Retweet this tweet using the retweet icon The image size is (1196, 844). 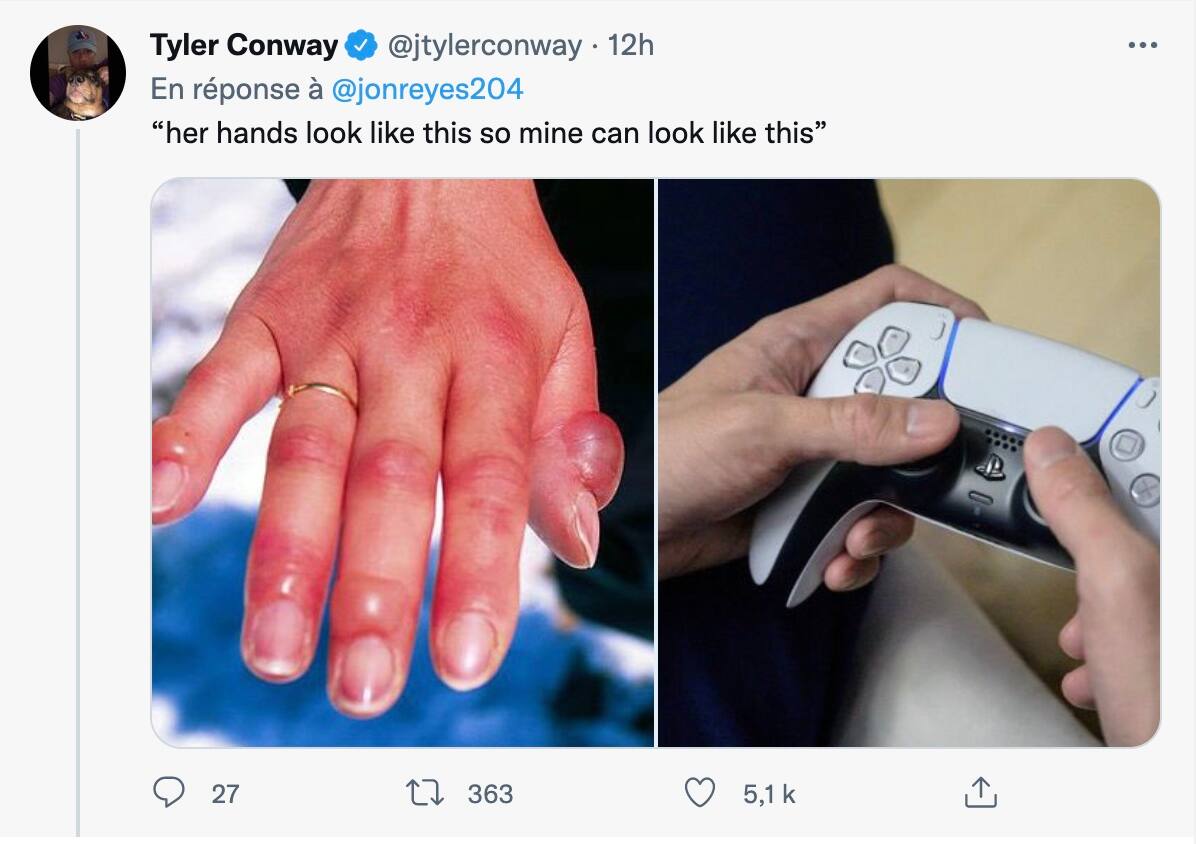click(424, 793)
